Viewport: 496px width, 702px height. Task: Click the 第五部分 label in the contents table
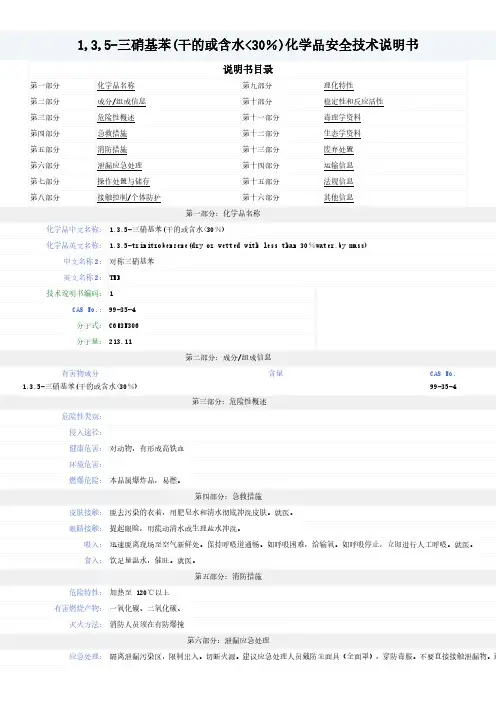(45, 149)
